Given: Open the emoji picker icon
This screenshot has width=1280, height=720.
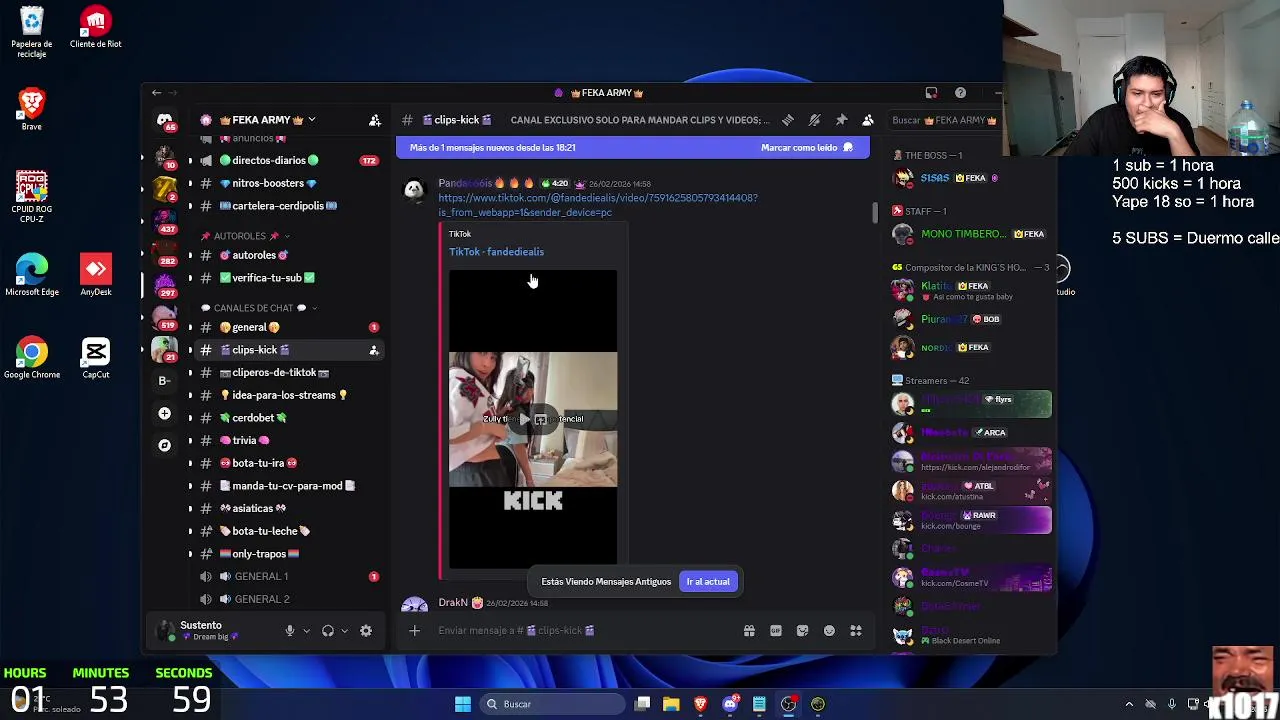Looking at the screenshot, I should pos(829,631).
